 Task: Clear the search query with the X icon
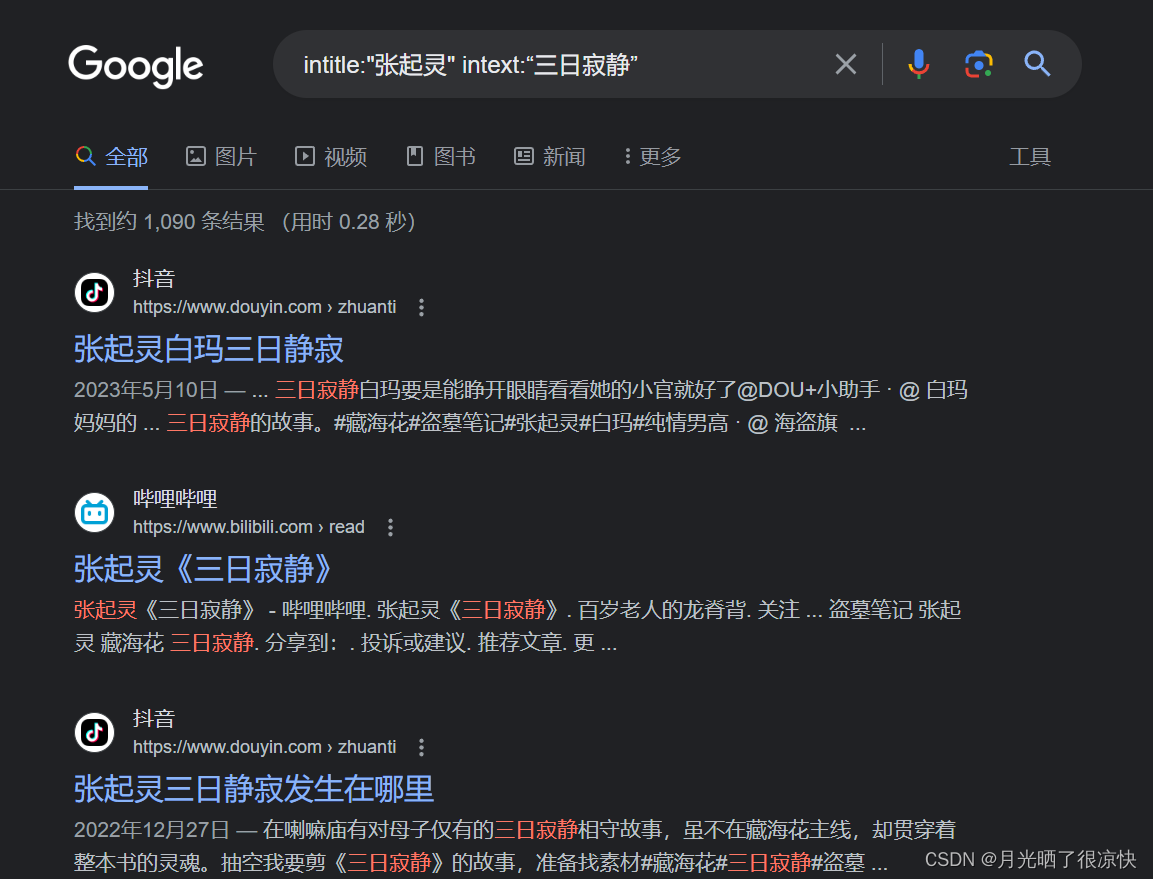[846, 64]
